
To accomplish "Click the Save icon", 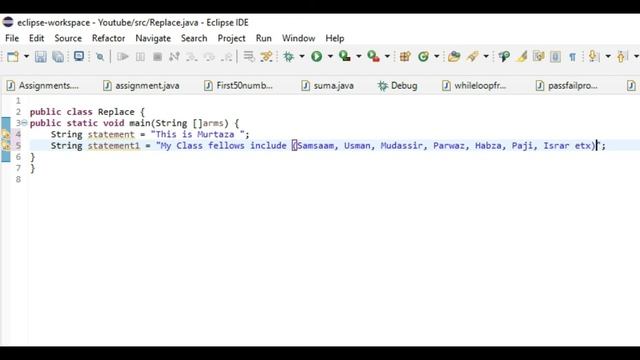I will click(40, 56).
